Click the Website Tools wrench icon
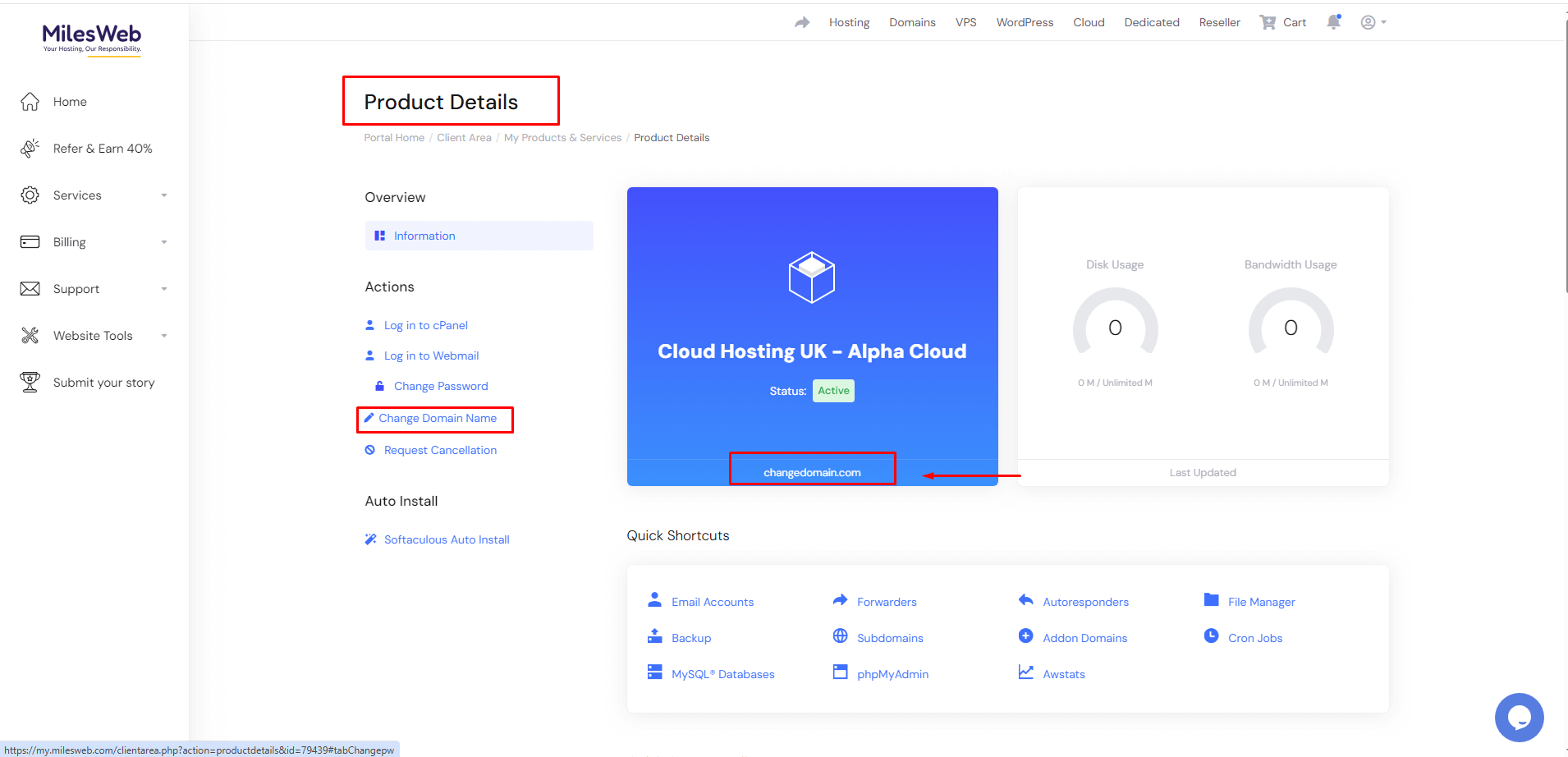Screen dimensions: 1568x757 30,336
